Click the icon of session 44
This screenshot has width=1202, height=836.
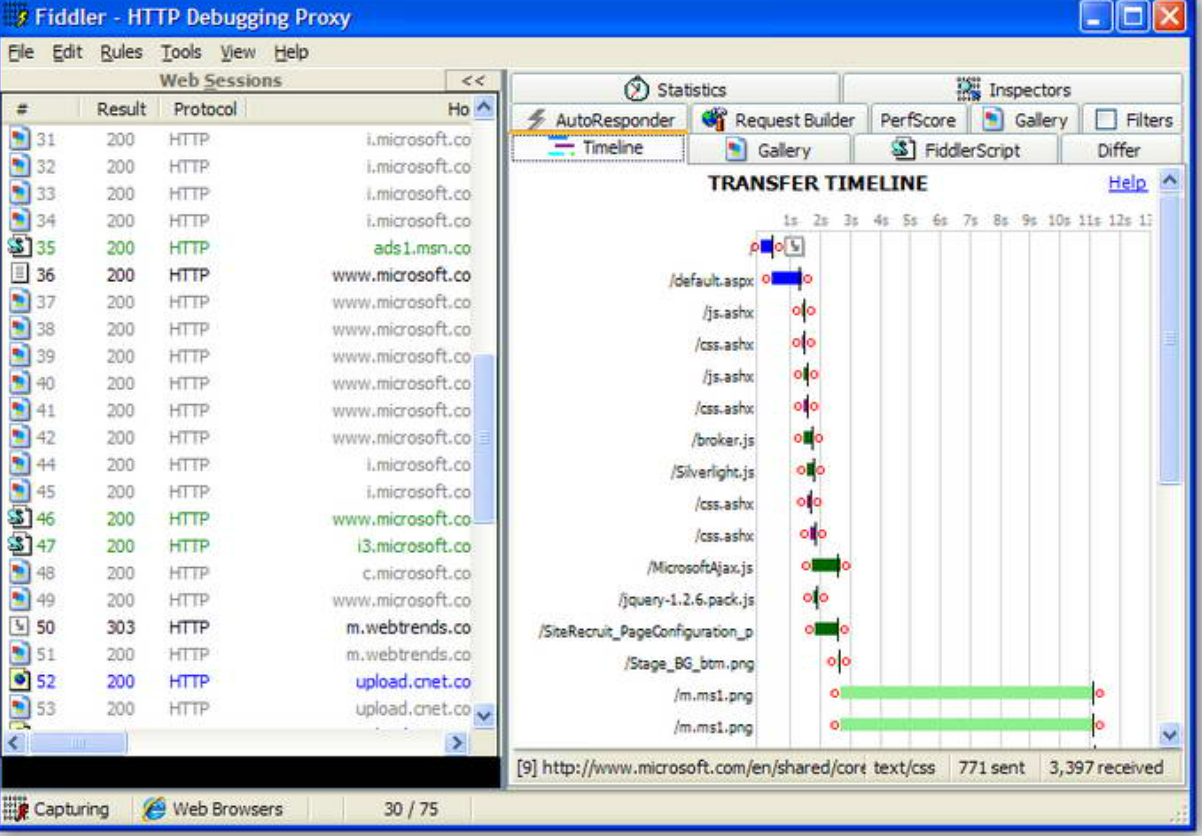19,464
